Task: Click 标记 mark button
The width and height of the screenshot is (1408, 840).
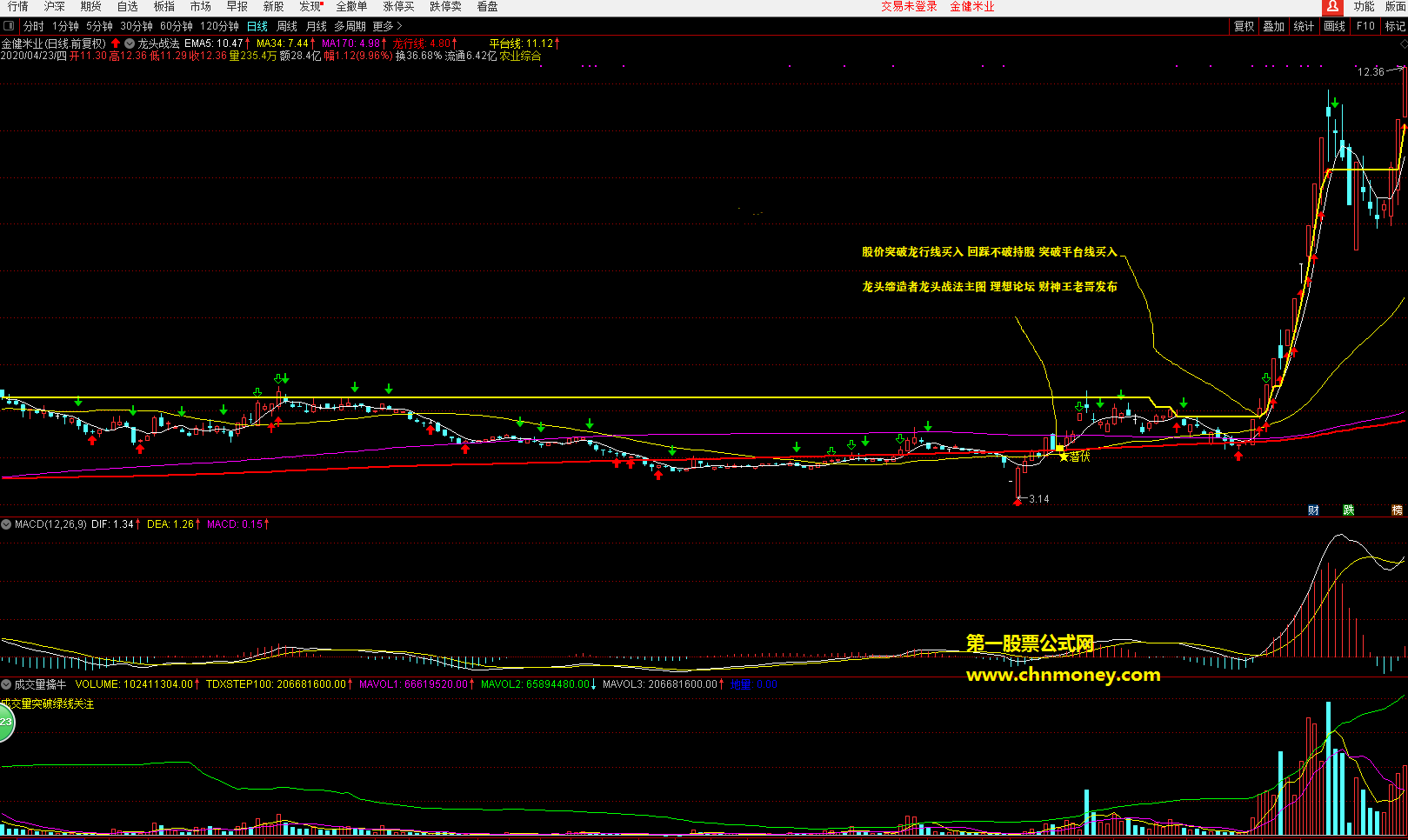Action: click(x=1395, y=26)
